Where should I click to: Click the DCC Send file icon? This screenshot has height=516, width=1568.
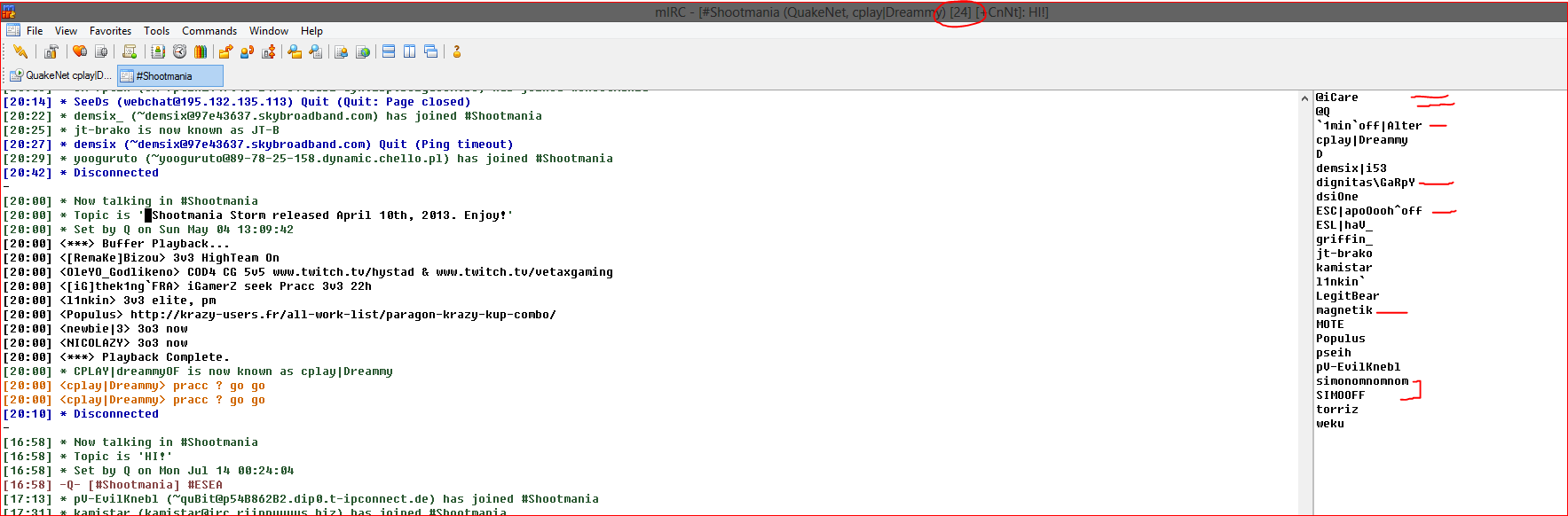click(x=225, y=51)
